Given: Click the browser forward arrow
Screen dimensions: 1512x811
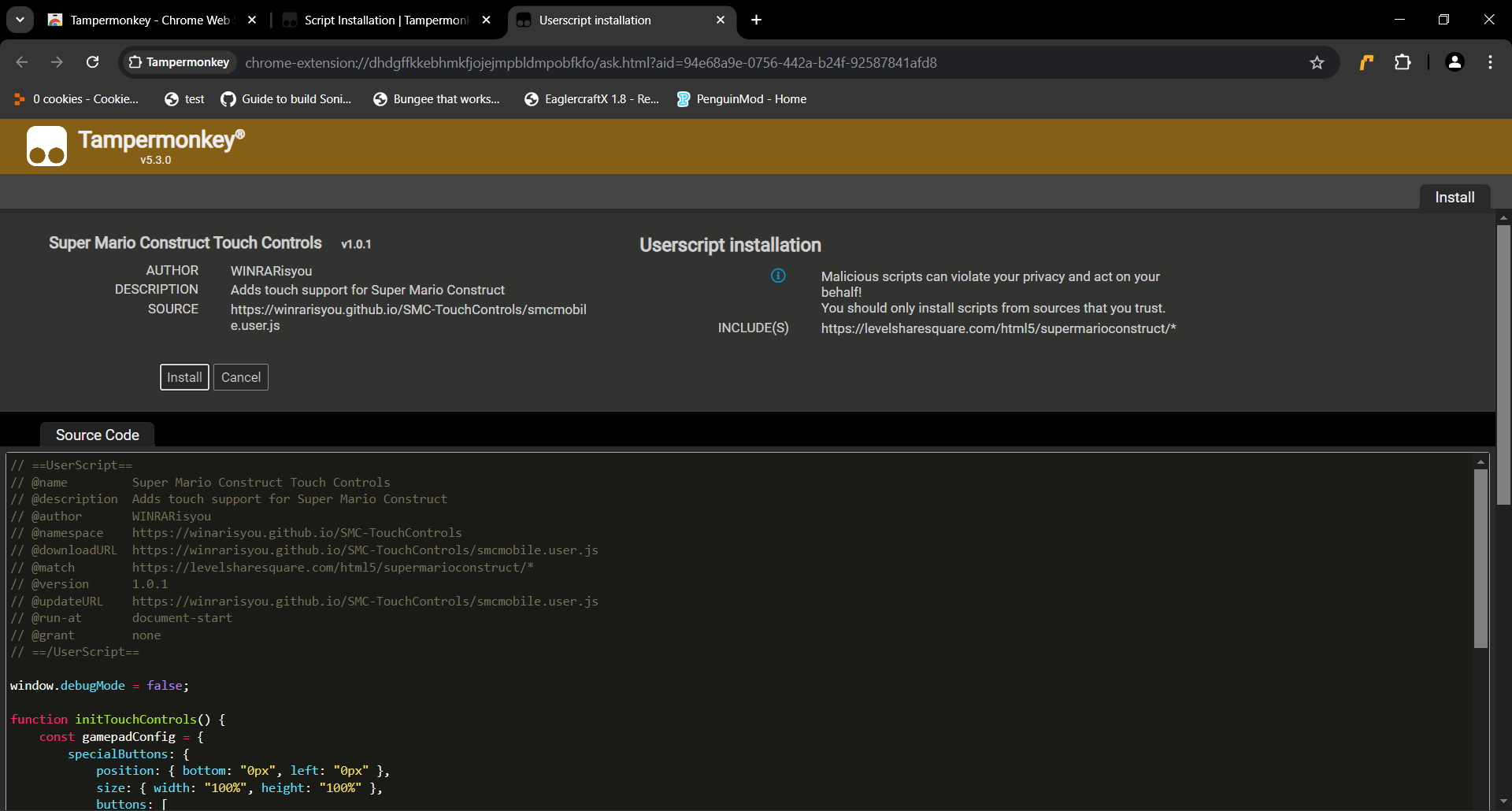Looking at the screenshot, I should 57,62.
